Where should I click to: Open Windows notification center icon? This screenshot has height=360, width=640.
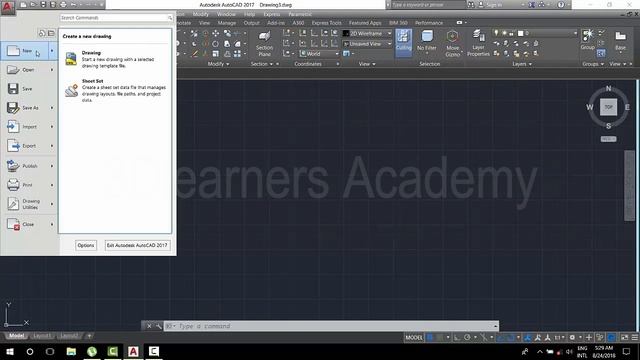(627, 351)
